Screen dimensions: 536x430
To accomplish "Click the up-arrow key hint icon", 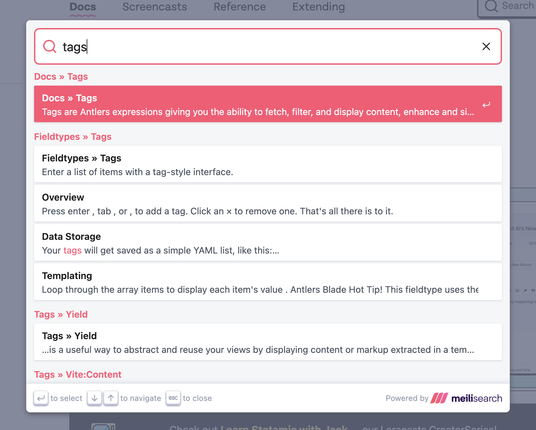I will click(111, 398).
